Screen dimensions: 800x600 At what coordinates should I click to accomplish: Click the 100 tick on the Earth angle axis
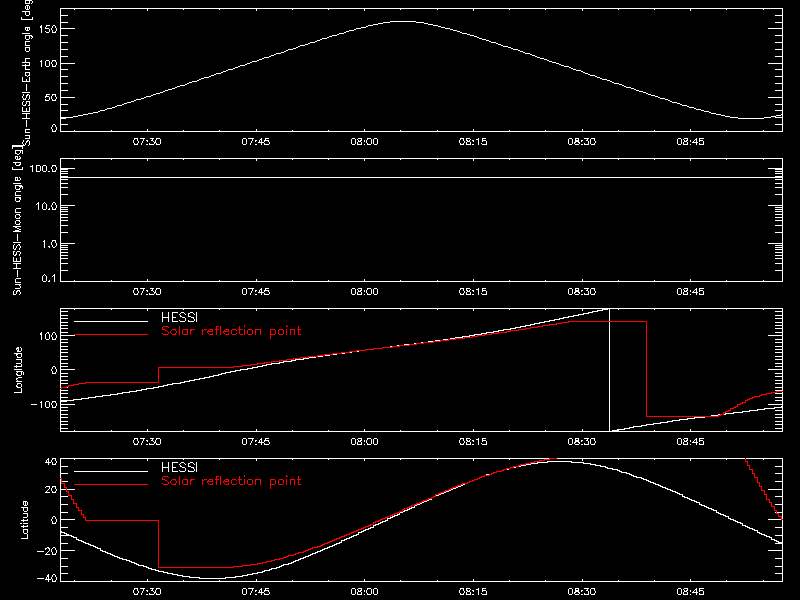click(x=49, y=64)
